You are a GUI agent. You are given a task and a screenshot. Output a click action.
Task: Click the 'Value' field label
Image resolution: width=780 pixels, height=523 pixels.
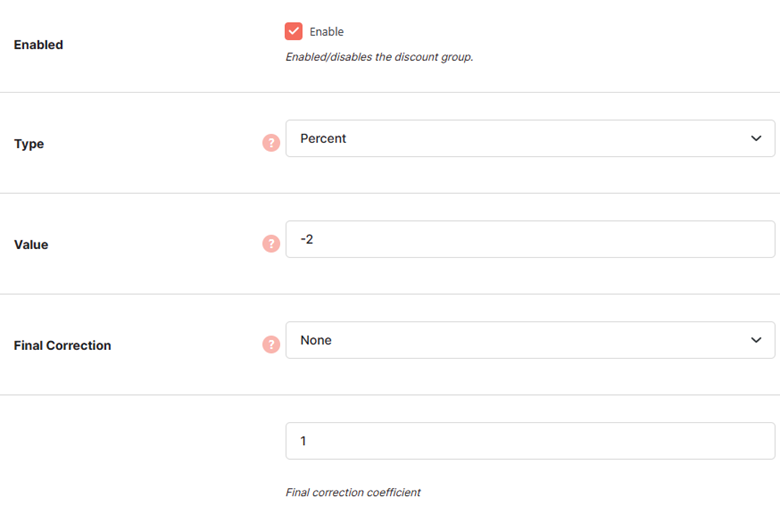pyautogui.click(x=31, y=245)
